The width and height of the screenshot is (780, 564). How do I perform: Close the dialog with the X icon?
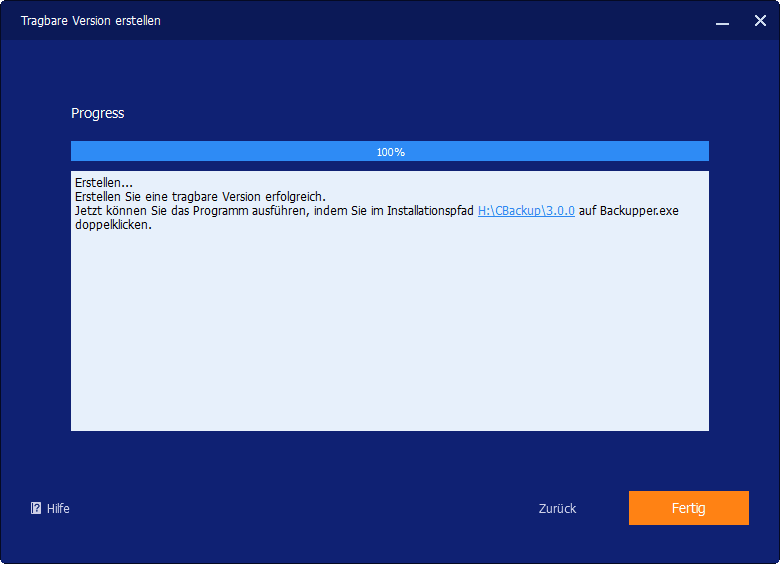coord(760,20)
